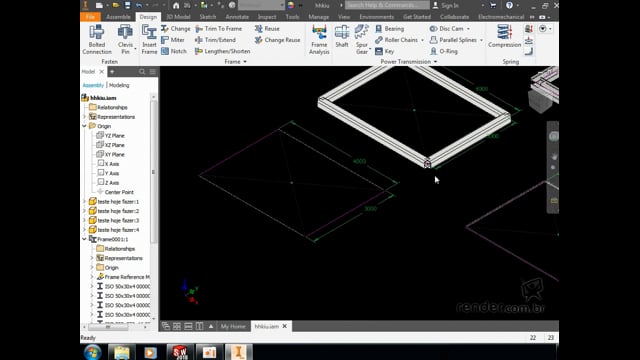Open the media player taskbar icon

(150, 352)
